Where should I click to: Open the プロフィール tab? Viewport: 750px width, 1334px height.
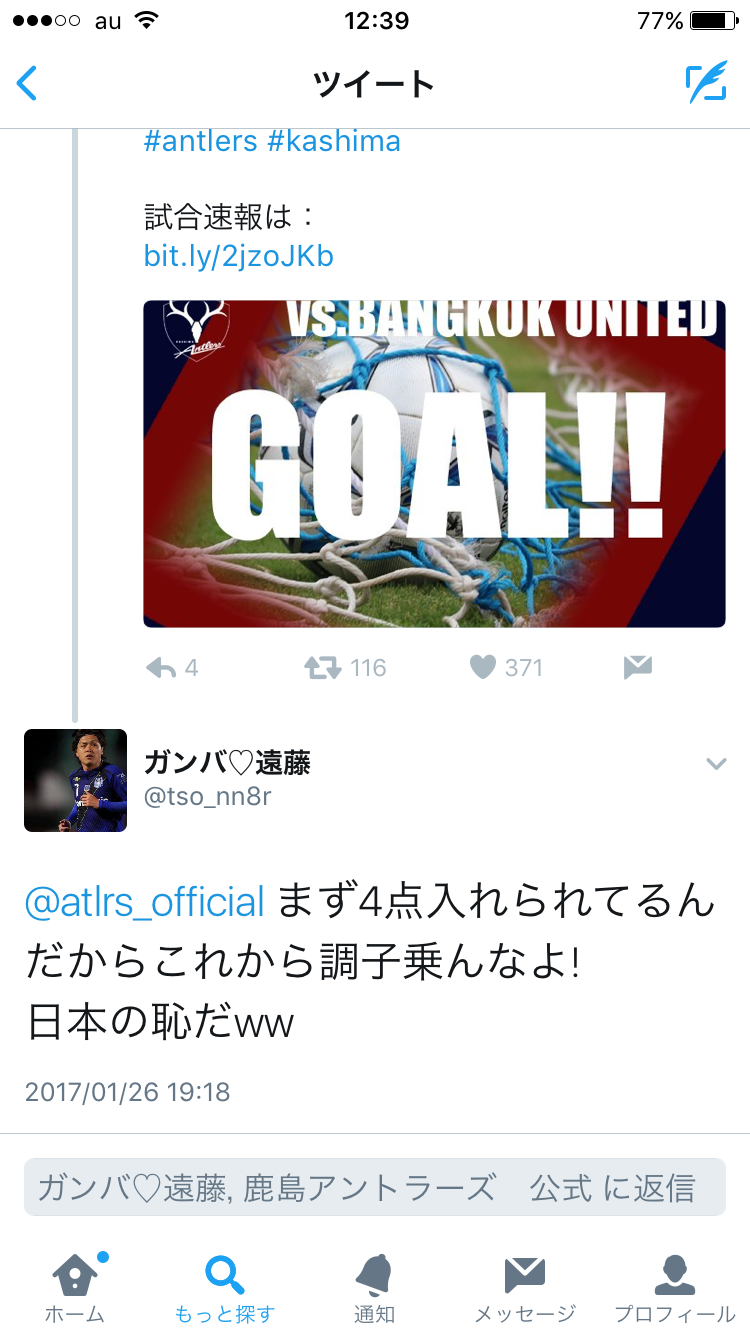675,1287
